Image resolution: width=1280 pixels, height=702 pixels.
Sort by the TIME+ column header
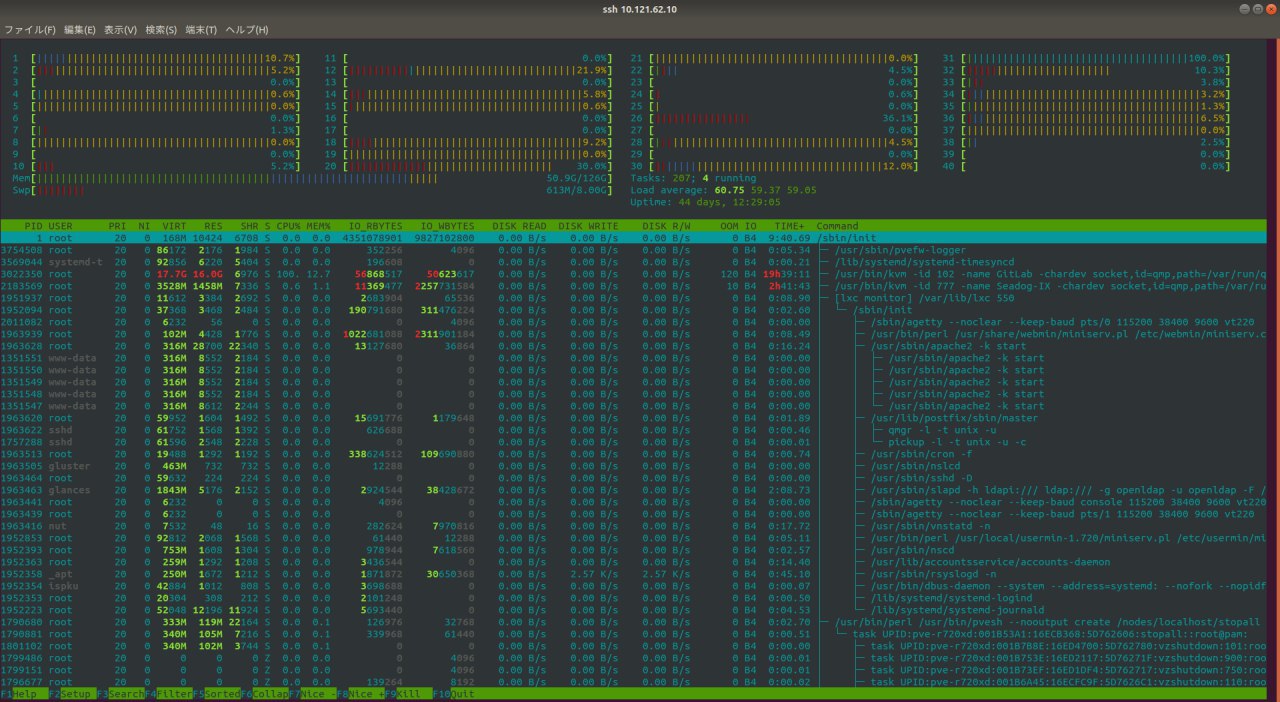click(789, 226)
